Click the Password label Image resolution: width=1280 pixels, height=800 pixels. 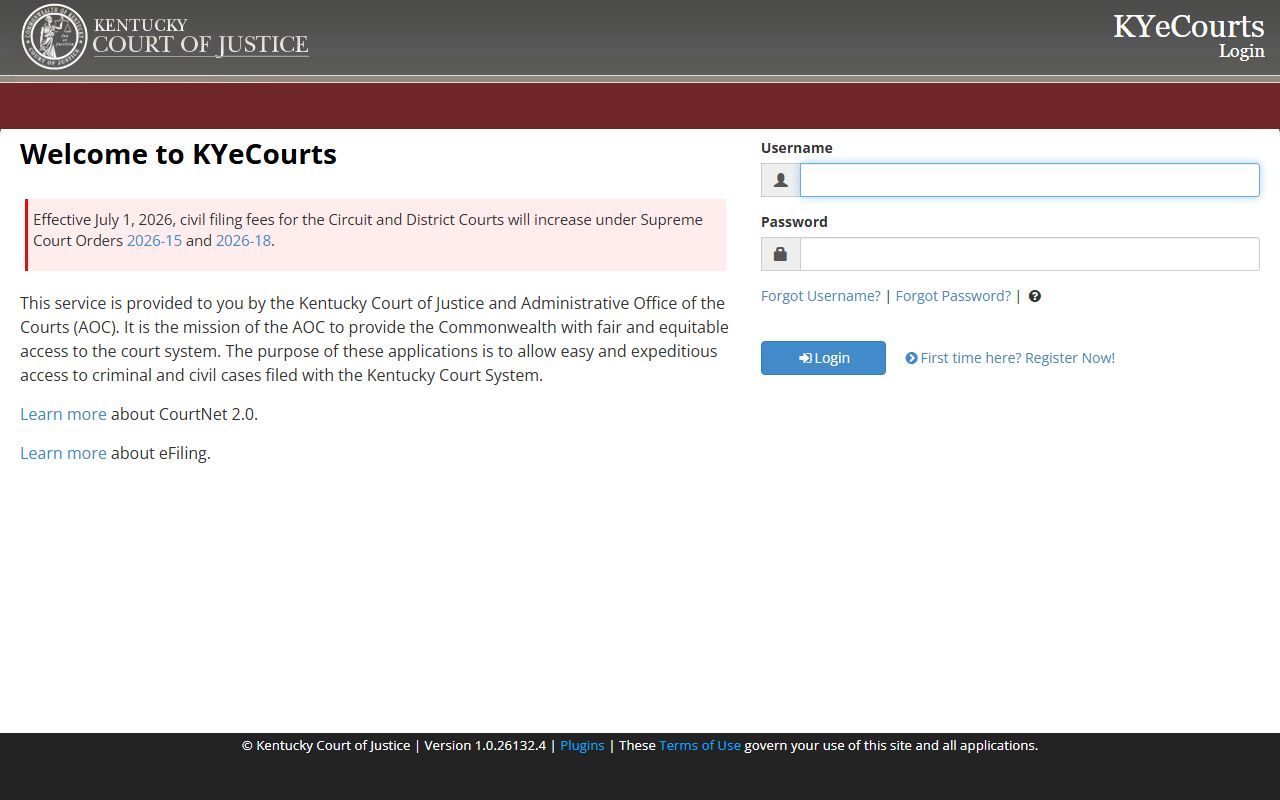794,222
